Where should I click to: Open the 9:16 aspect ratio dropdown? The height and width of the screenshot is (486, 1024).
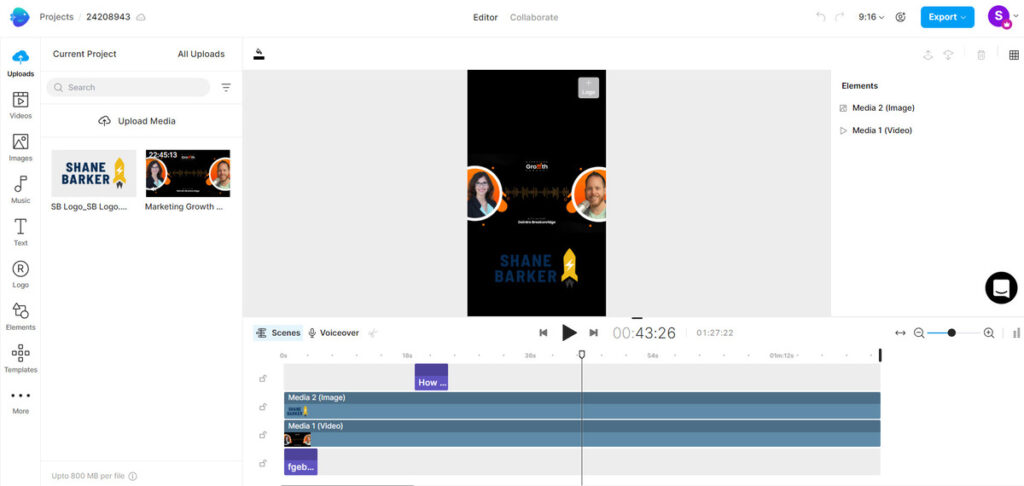tap(871, 17)
